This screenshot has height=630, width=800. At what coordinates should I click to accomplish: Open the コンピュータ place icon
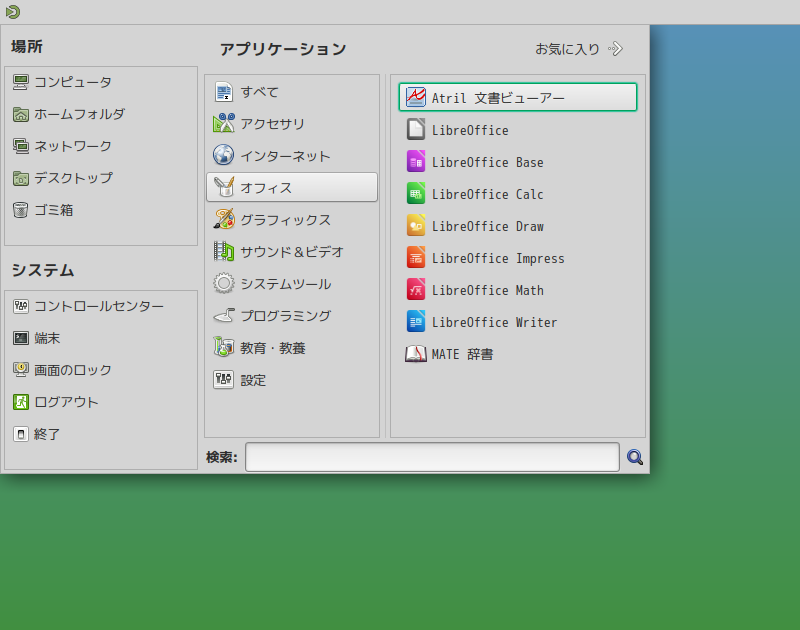(20, 82)
